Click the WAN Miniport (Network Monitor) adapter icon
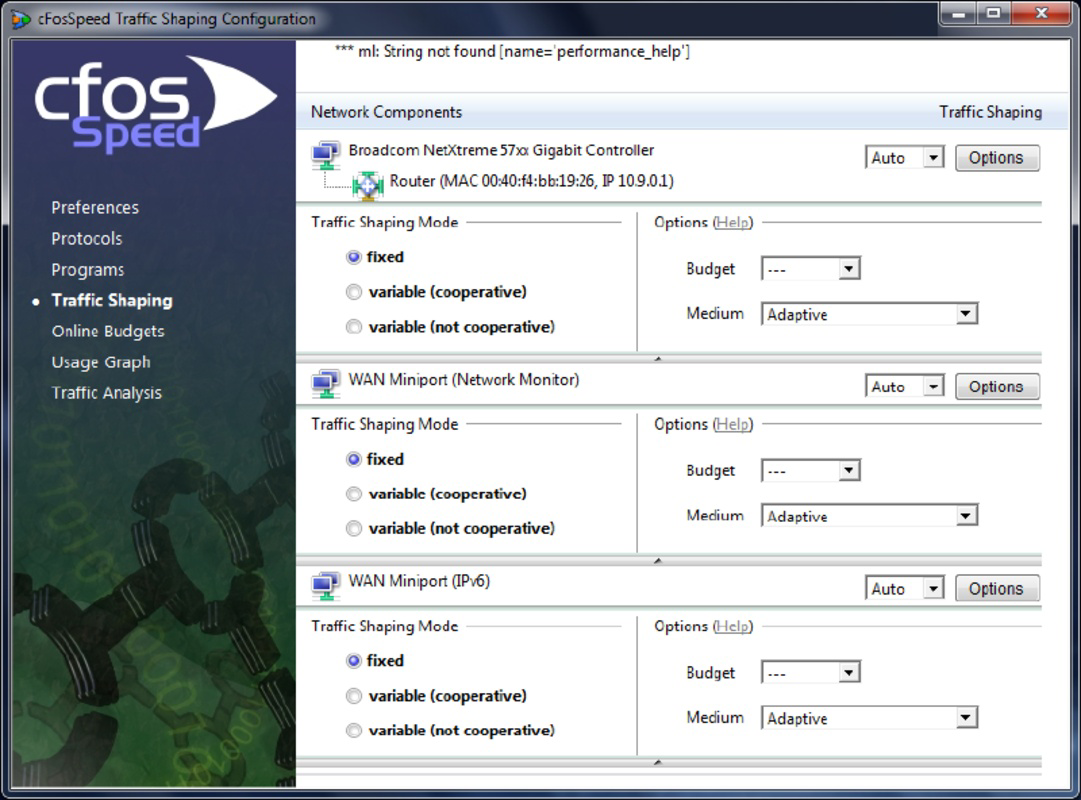This screenshot has height=800, width=1081. [x=325, y=382]
